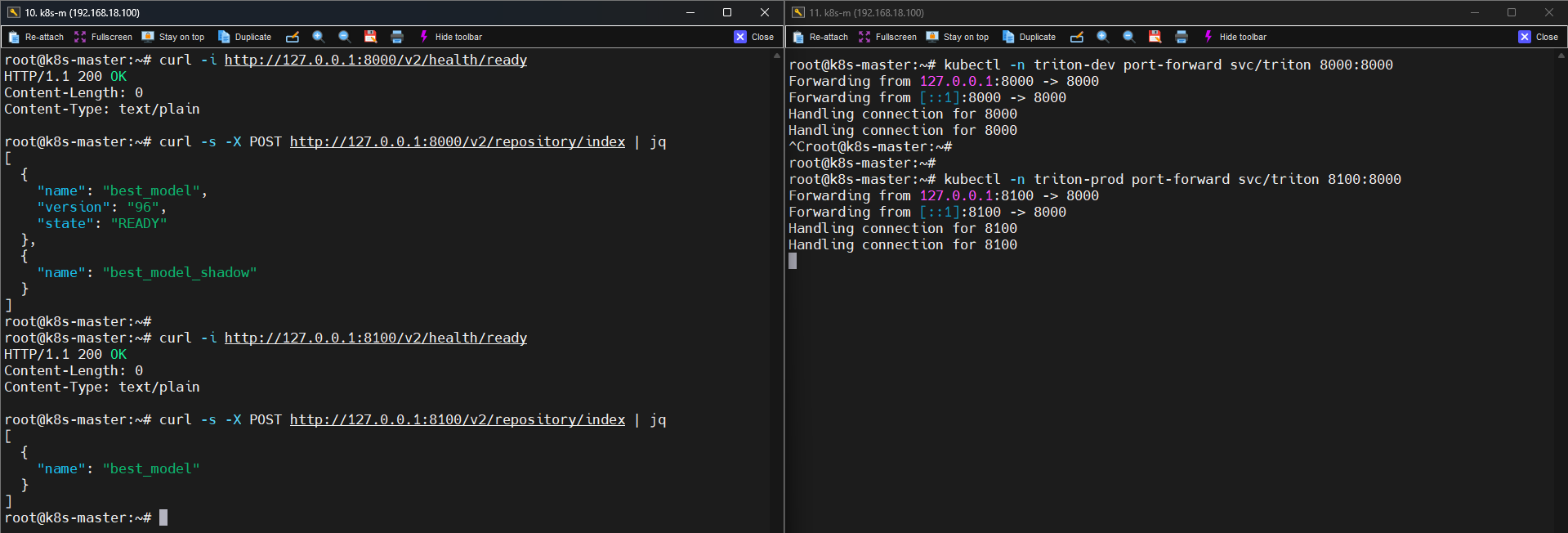The width and height of the screenshot is (1568, 533).
Task: Duplicate the session in window 11
Action: tap(1030, 37)
